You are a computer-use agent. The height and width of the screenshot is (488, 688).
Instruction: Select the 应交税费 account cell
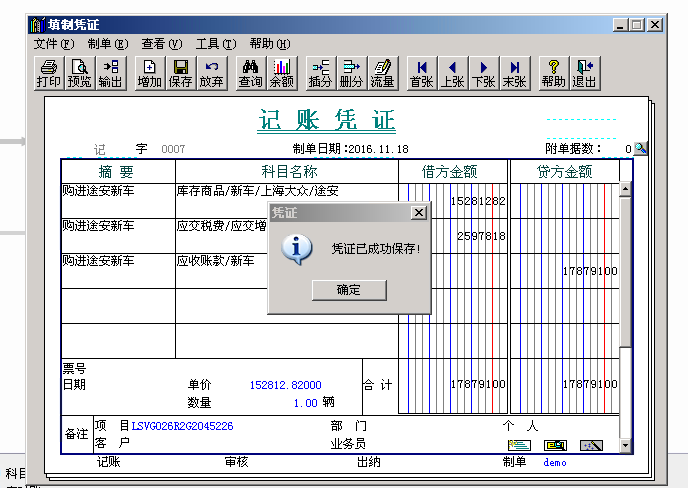coord(222,236)
